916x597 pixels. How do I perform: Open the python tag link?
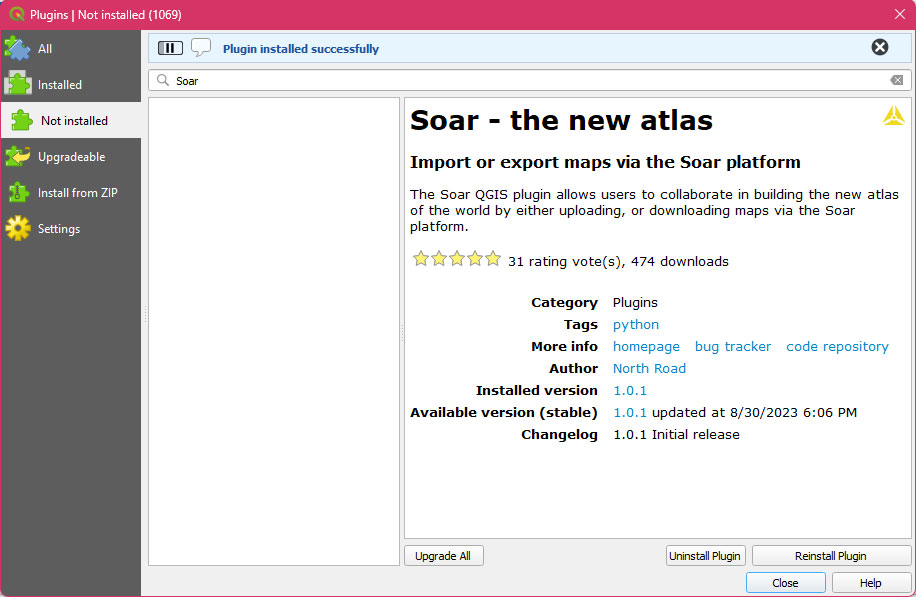636,325
